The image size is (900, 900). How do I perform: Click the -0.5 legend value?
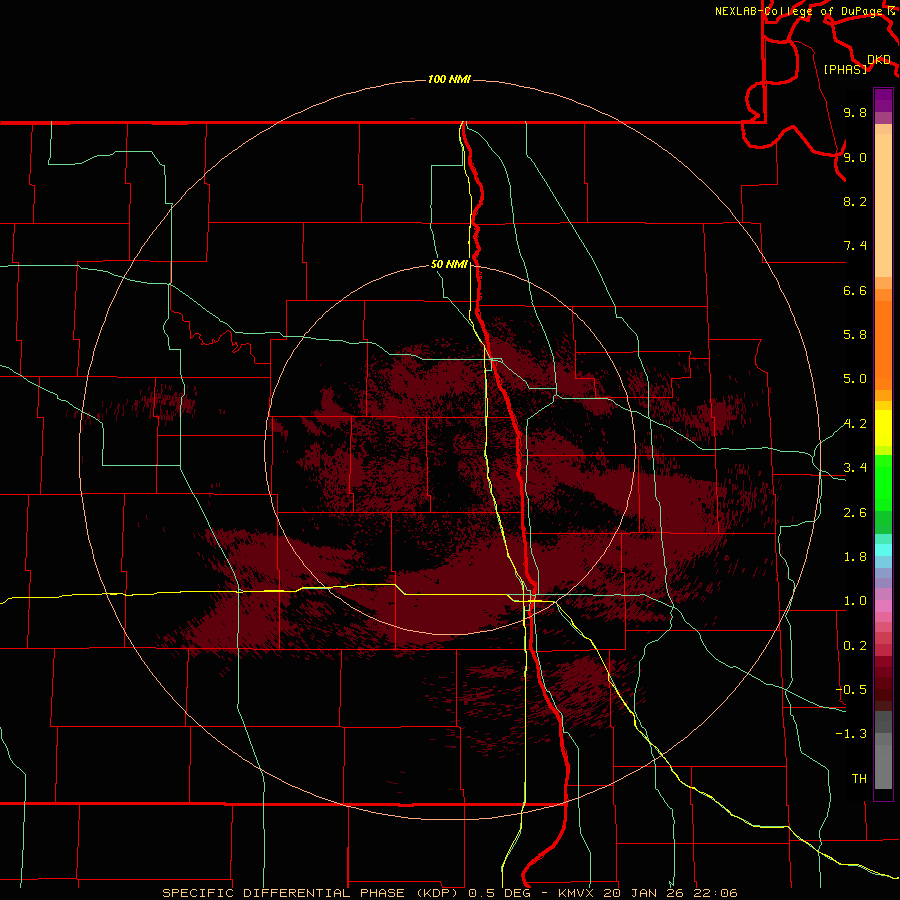(851, 690)
